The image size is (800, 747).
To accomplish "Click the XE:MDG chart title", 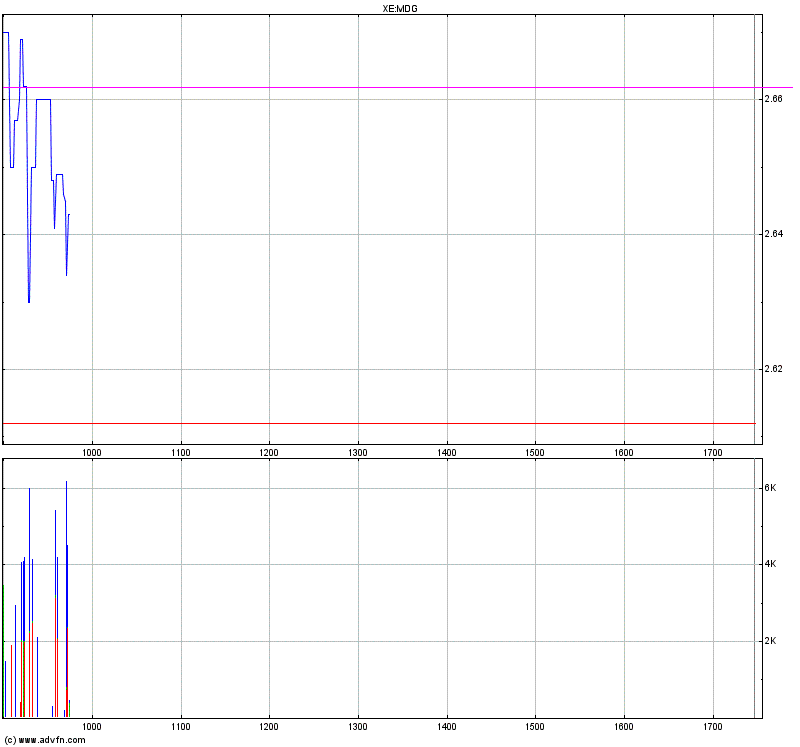I will click(399, 8).
